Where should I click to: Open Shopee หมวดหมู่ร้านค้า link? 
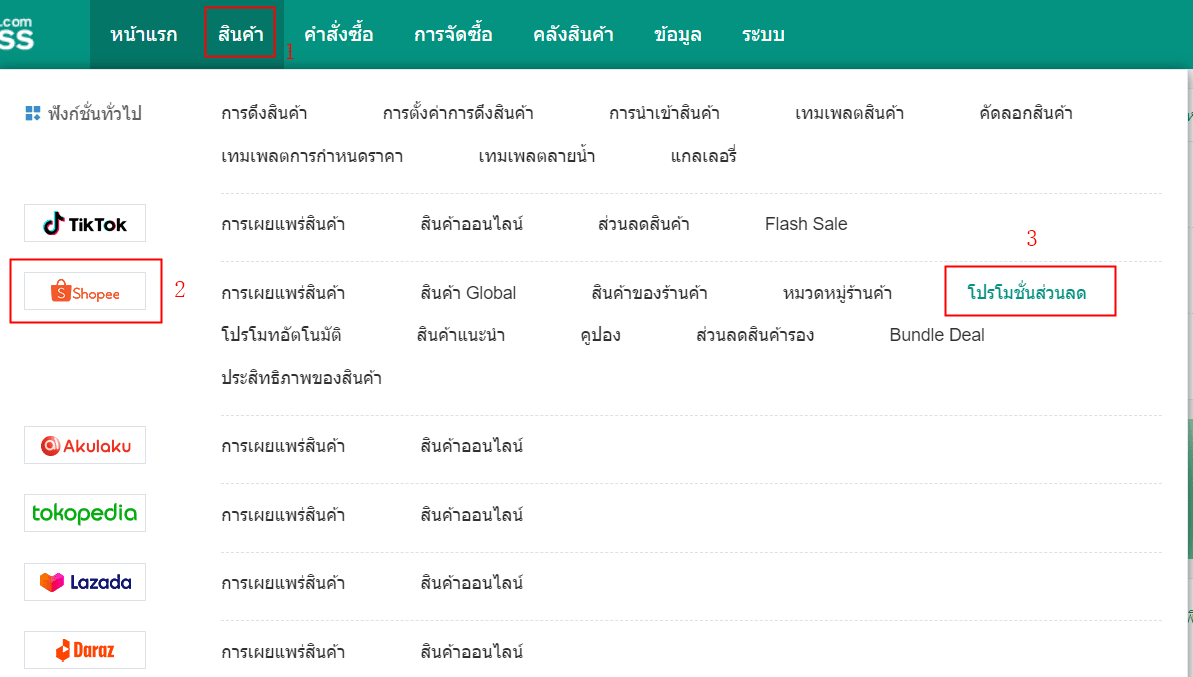click(837, 293)
